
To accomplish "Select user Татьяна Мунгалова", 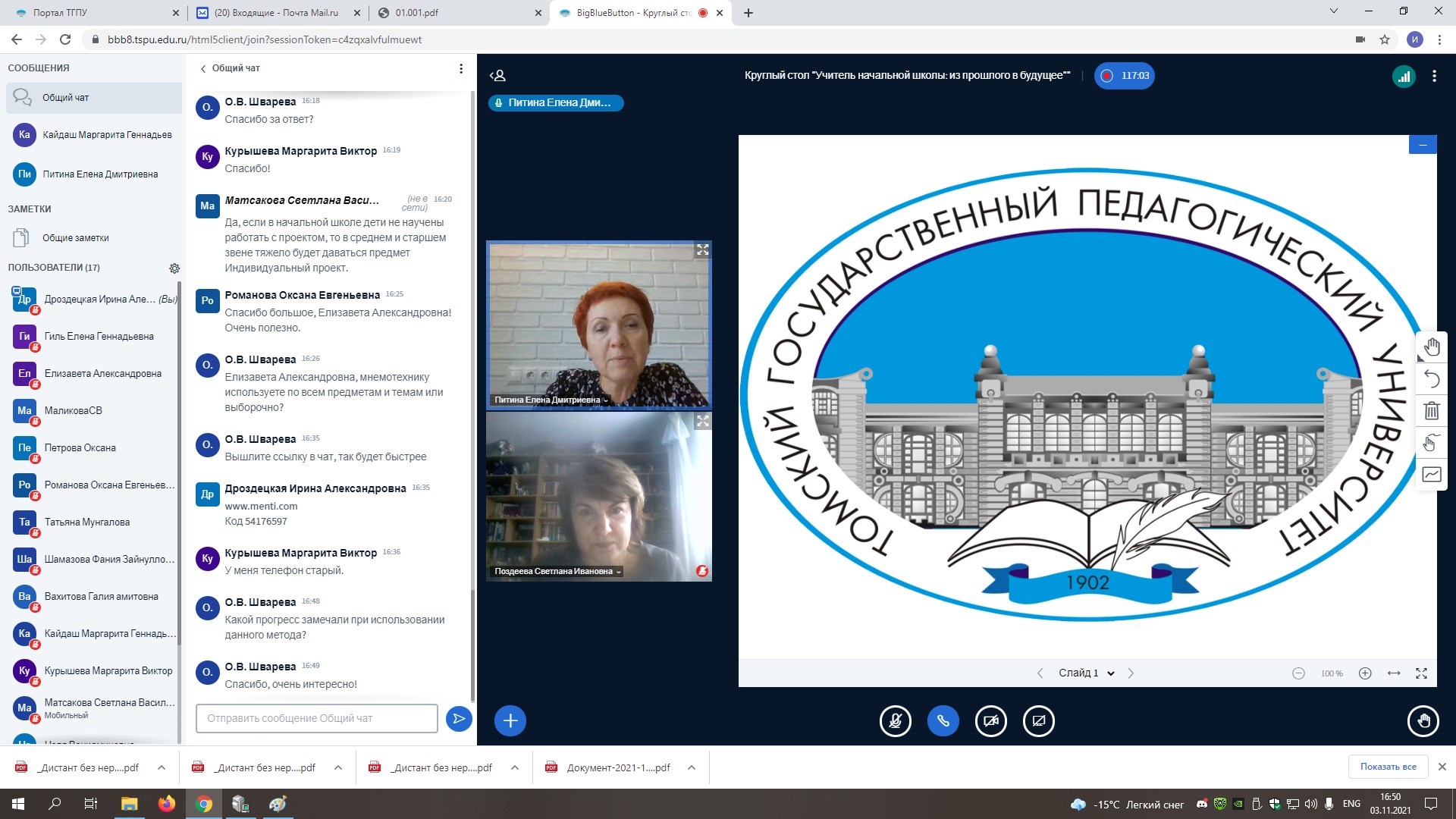I will click(94, 522).
